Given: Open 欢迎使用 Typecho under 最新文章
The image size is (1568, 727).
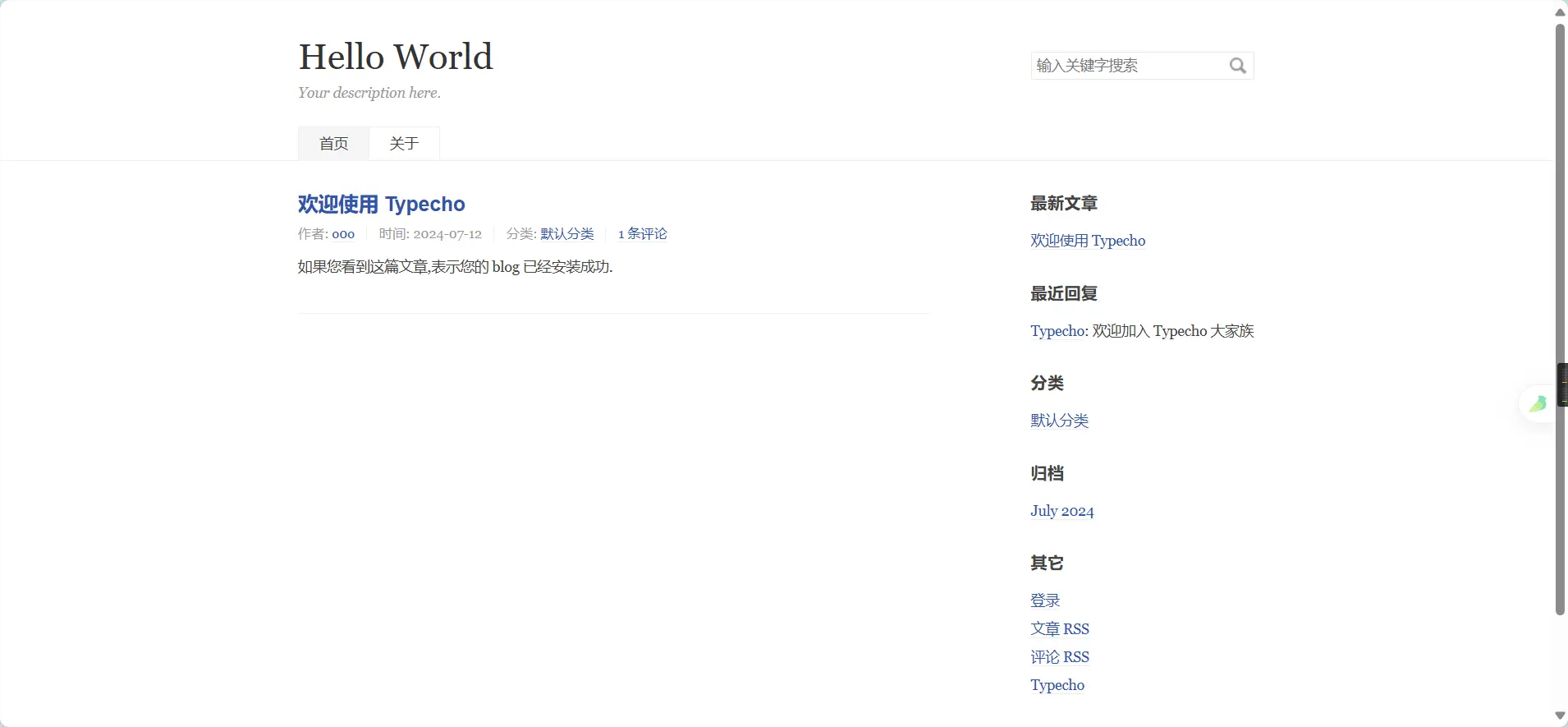Looking at the screenshot, I should (1088, 241).
